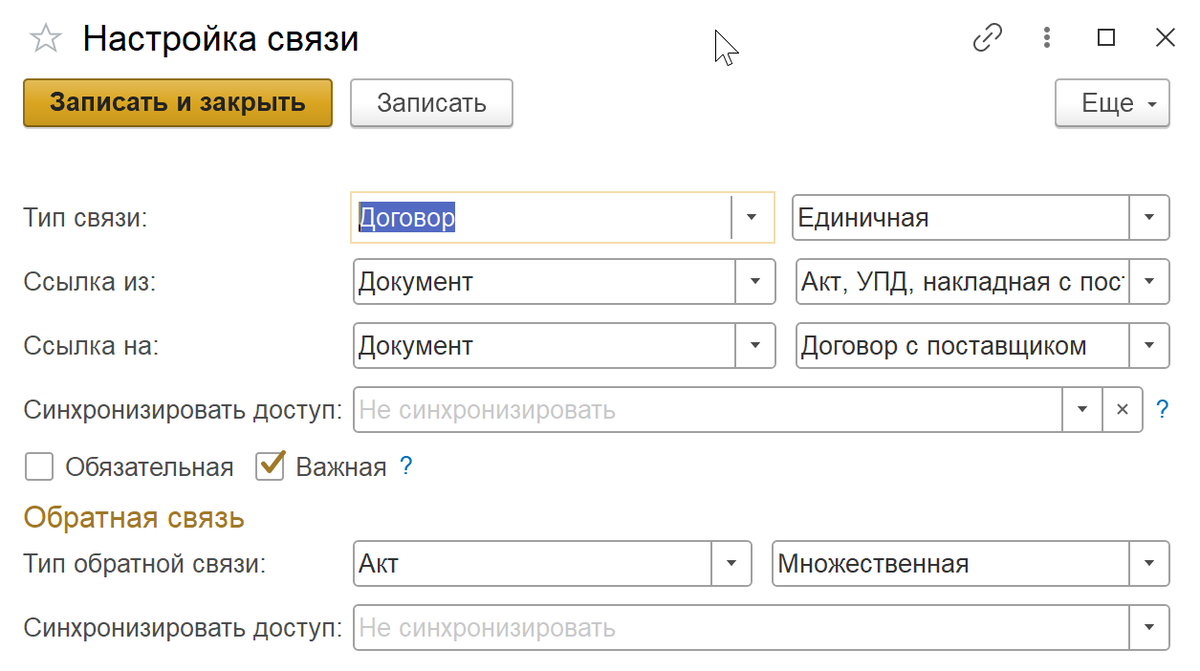Close the Настройка связи window
The image size is (1200, 671).
click(1165, 39)
